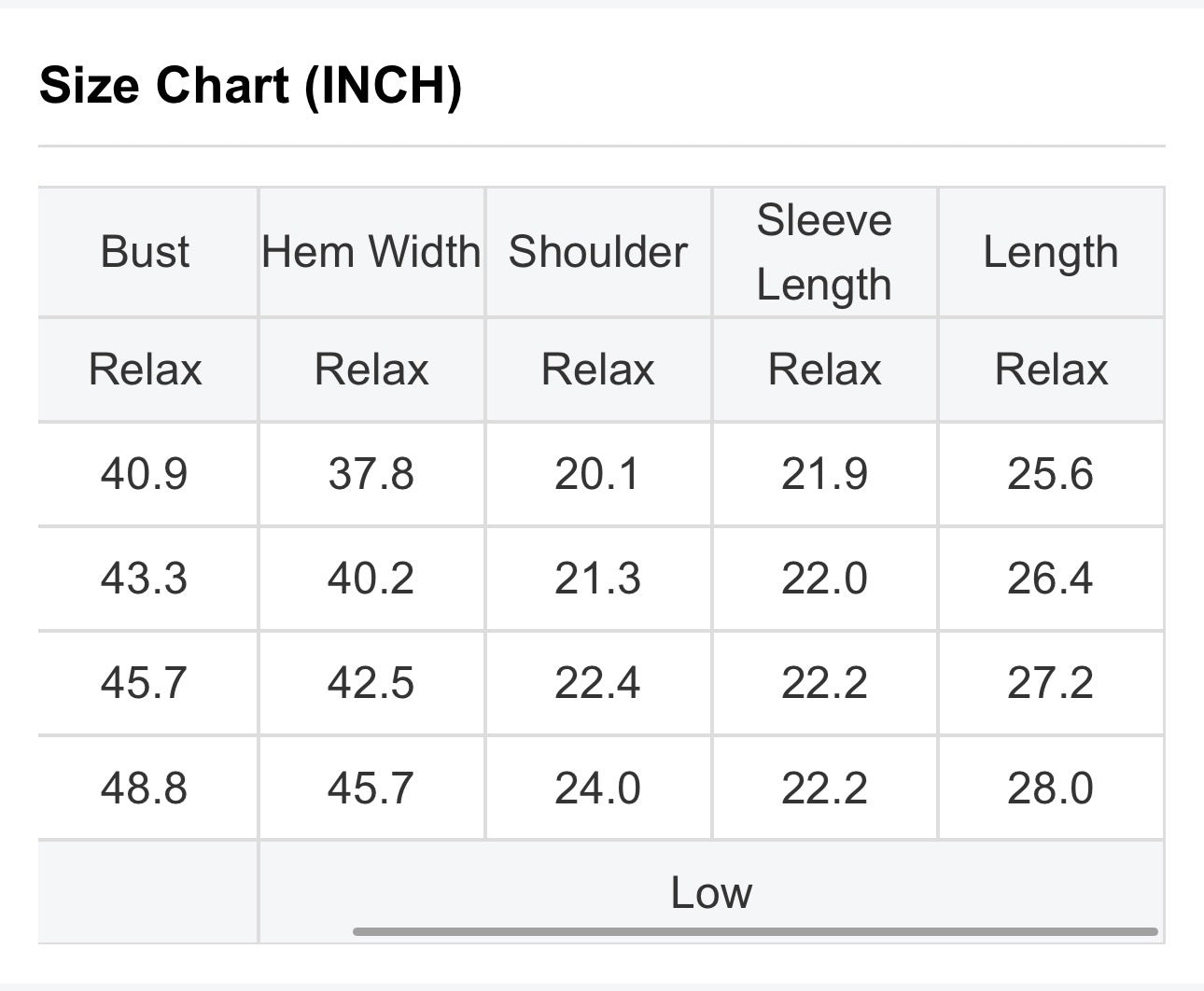Click the 26.4 length value
This screenshot has height=991, width=1204.
pyautogui.click(x=1051, y=579)
